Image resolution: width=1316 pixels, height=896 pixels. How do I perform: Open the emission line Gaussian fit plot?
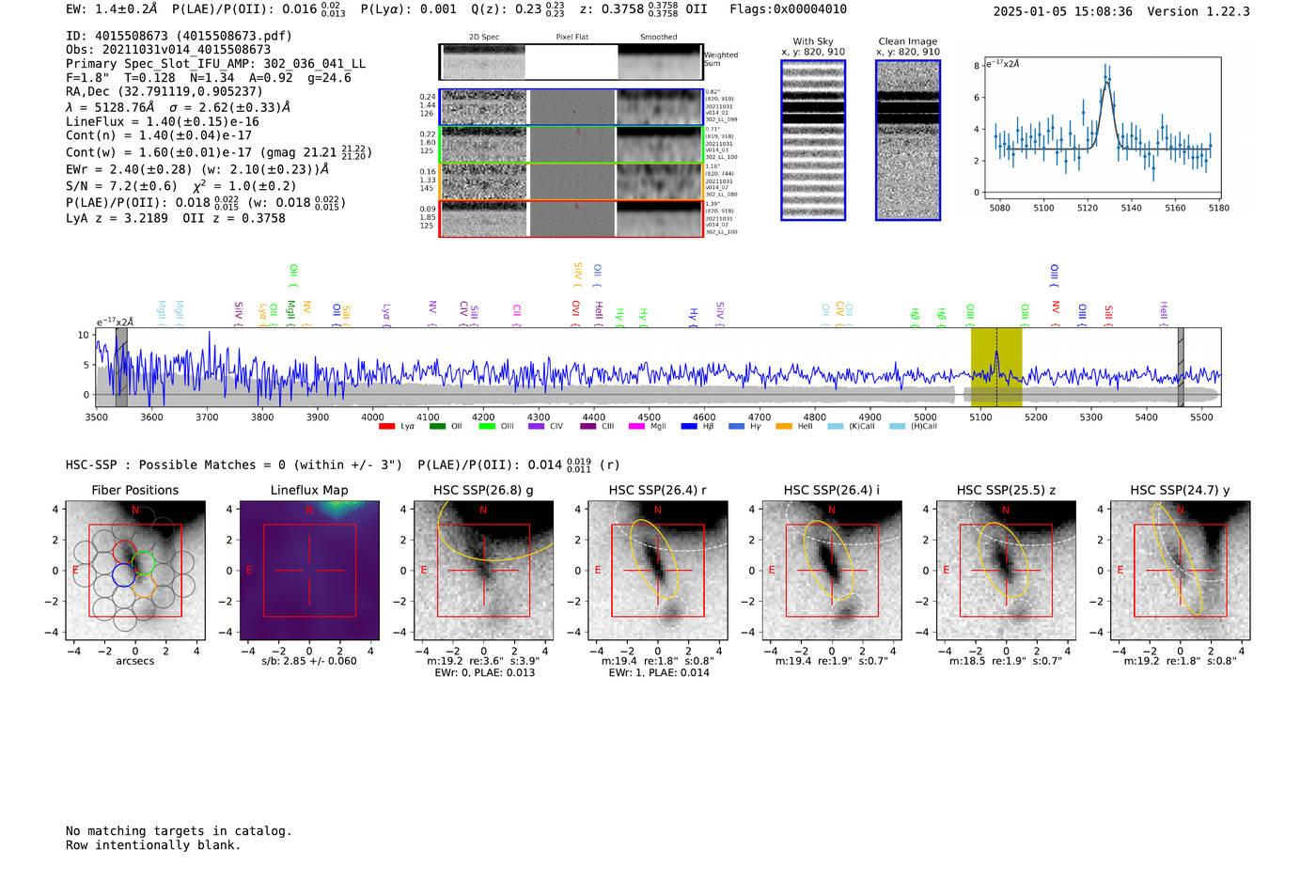(1102, 128)
